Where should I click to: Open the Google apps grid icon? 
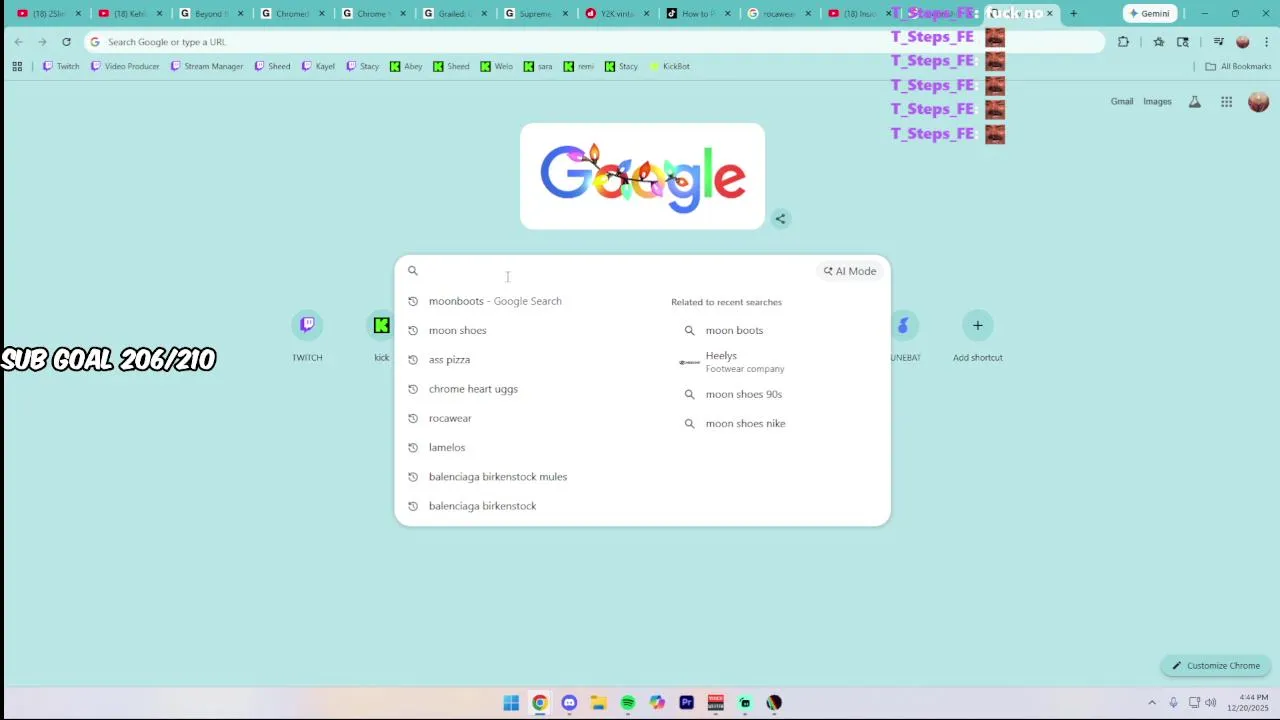click(x=1226, y=102)
